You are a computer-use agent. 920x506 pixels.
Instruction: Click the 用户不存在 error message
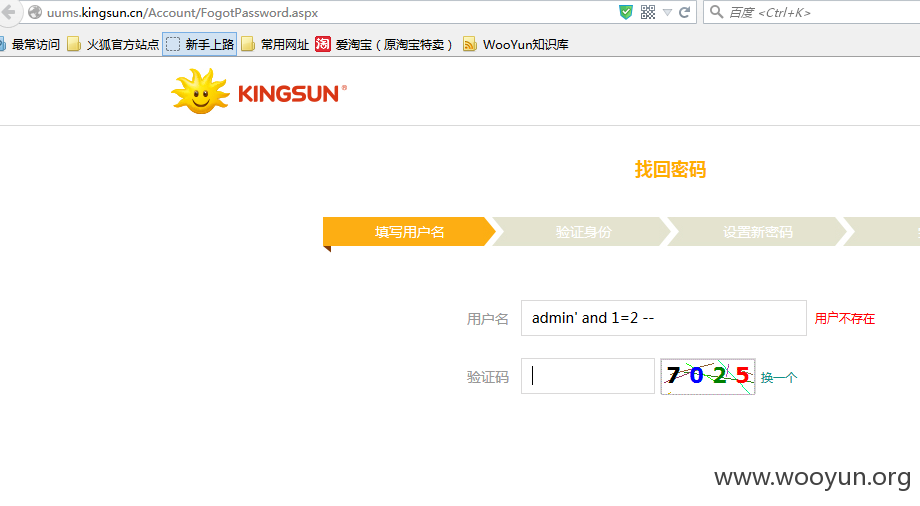pyautogui.click(x=844, y=319)
